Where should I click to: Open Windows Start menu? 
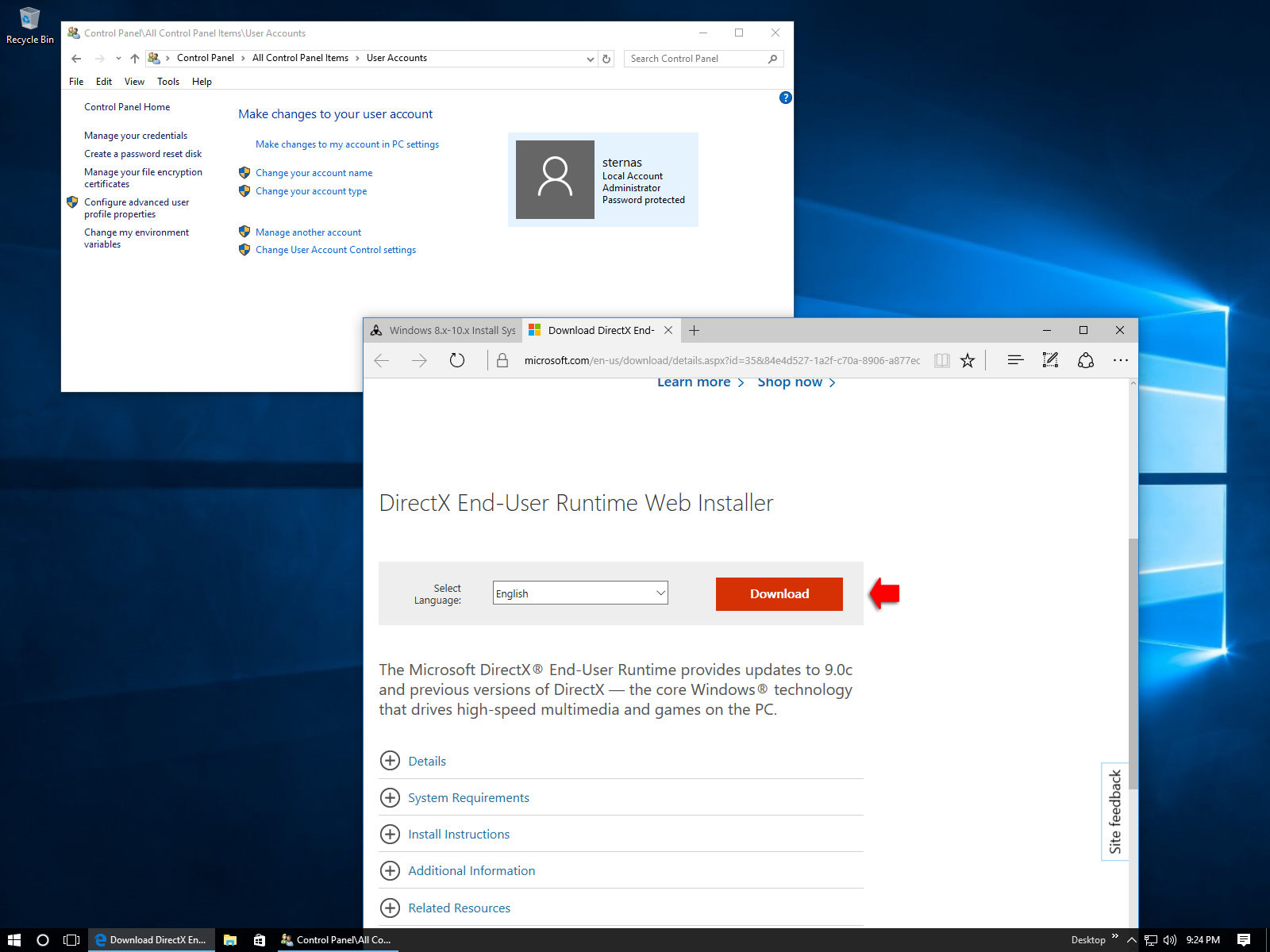pyautogui.click(x=14, y=940)
